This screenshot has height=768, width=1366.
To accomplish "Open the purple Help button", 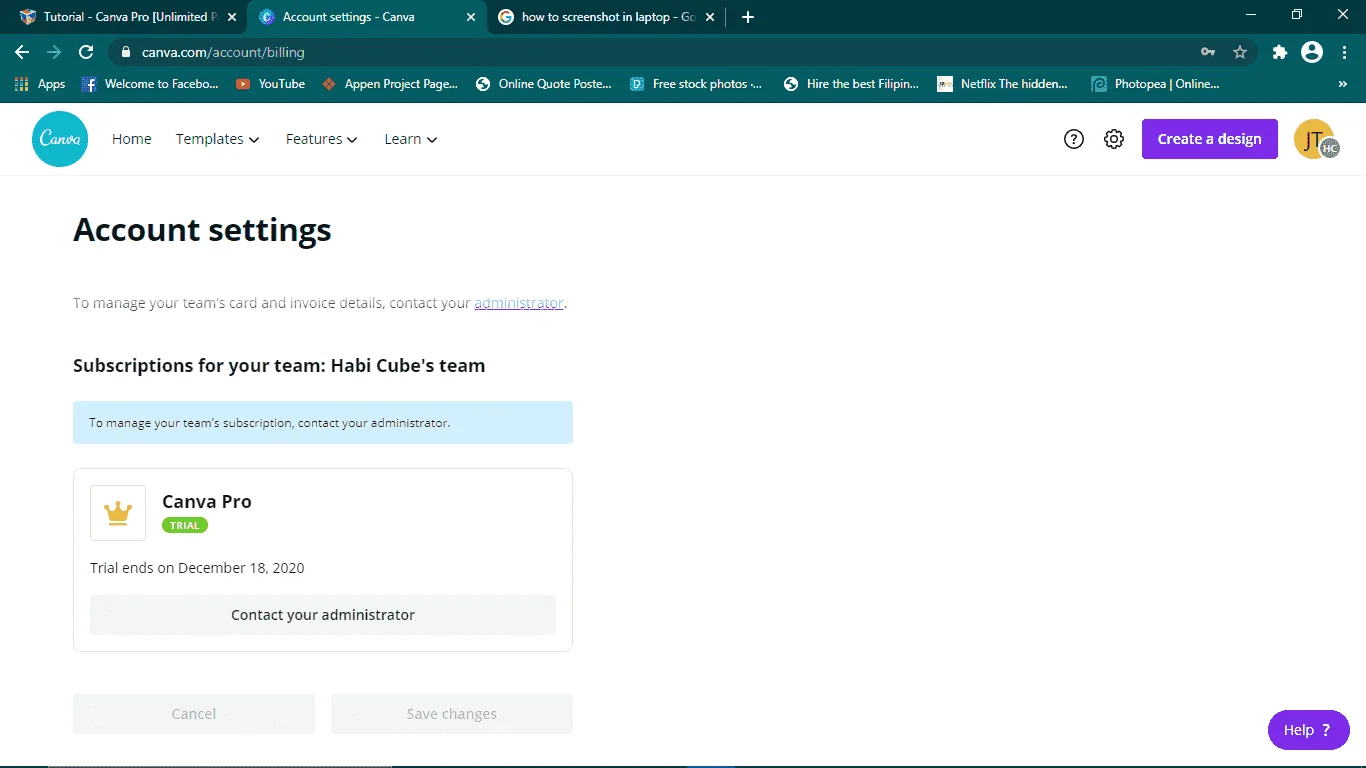I will (x=1309, y=730).
